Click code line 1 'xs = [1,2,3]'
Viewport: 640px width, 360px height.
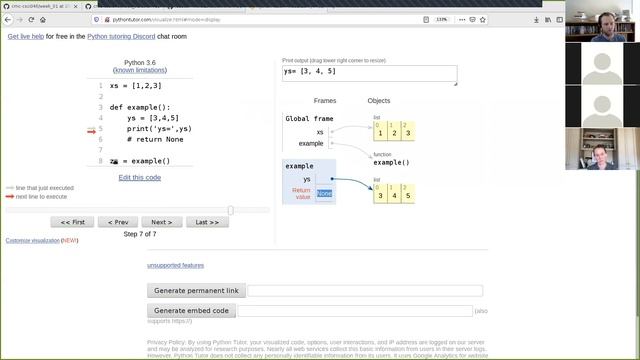136,86
